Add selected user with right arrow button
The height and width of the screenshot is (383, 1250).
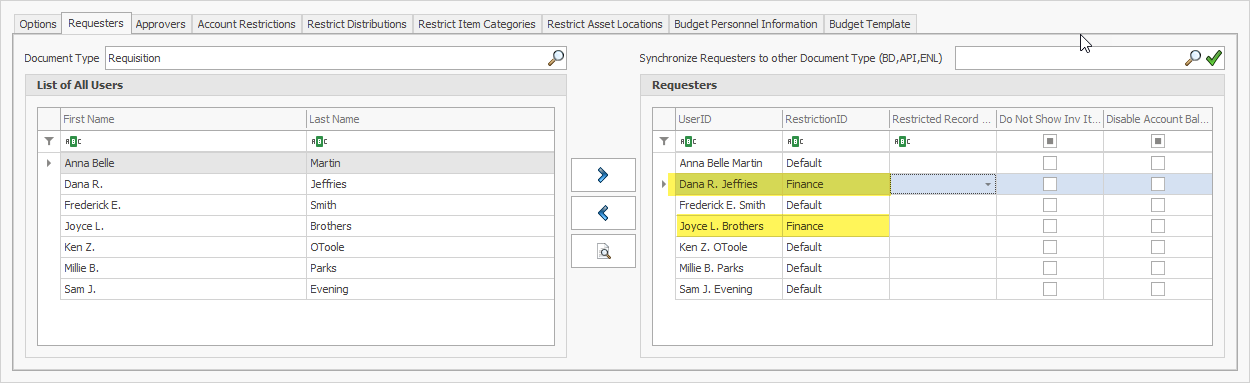[x=603, y=175]
